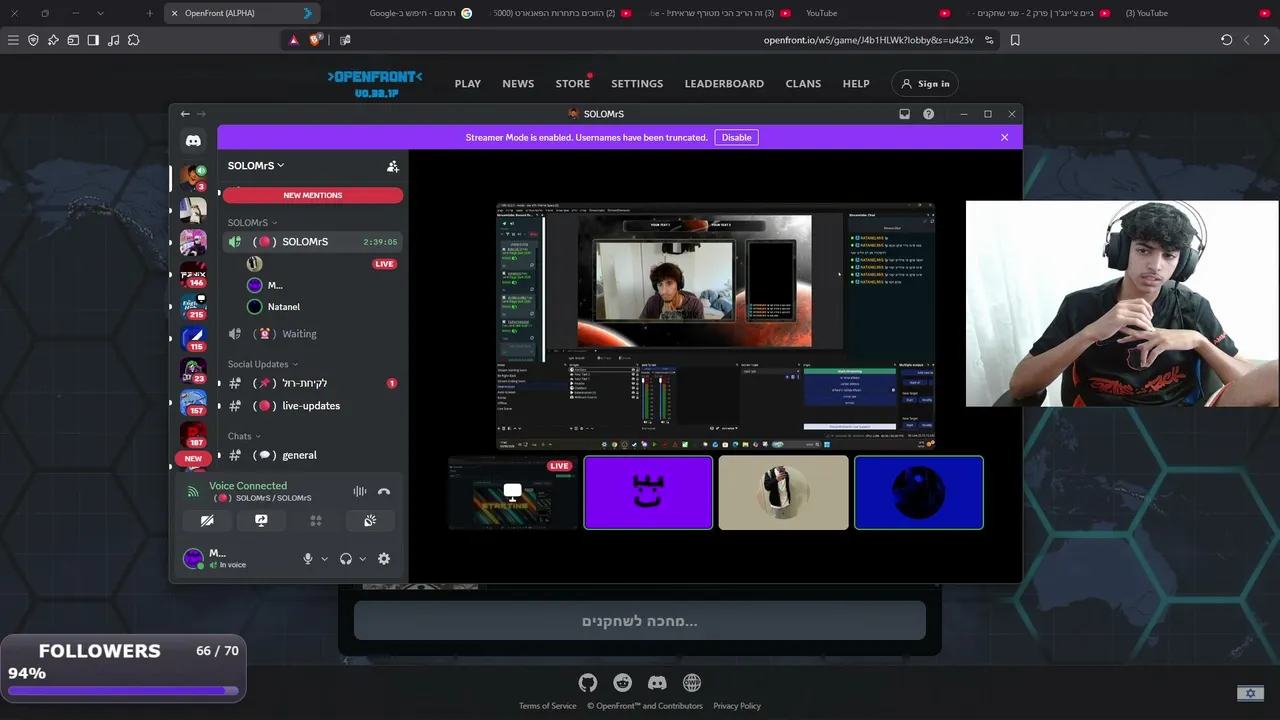Viewport: 1280px width, 720px height.
Task: Open the browser music note icon
Action: pos(113,40)
